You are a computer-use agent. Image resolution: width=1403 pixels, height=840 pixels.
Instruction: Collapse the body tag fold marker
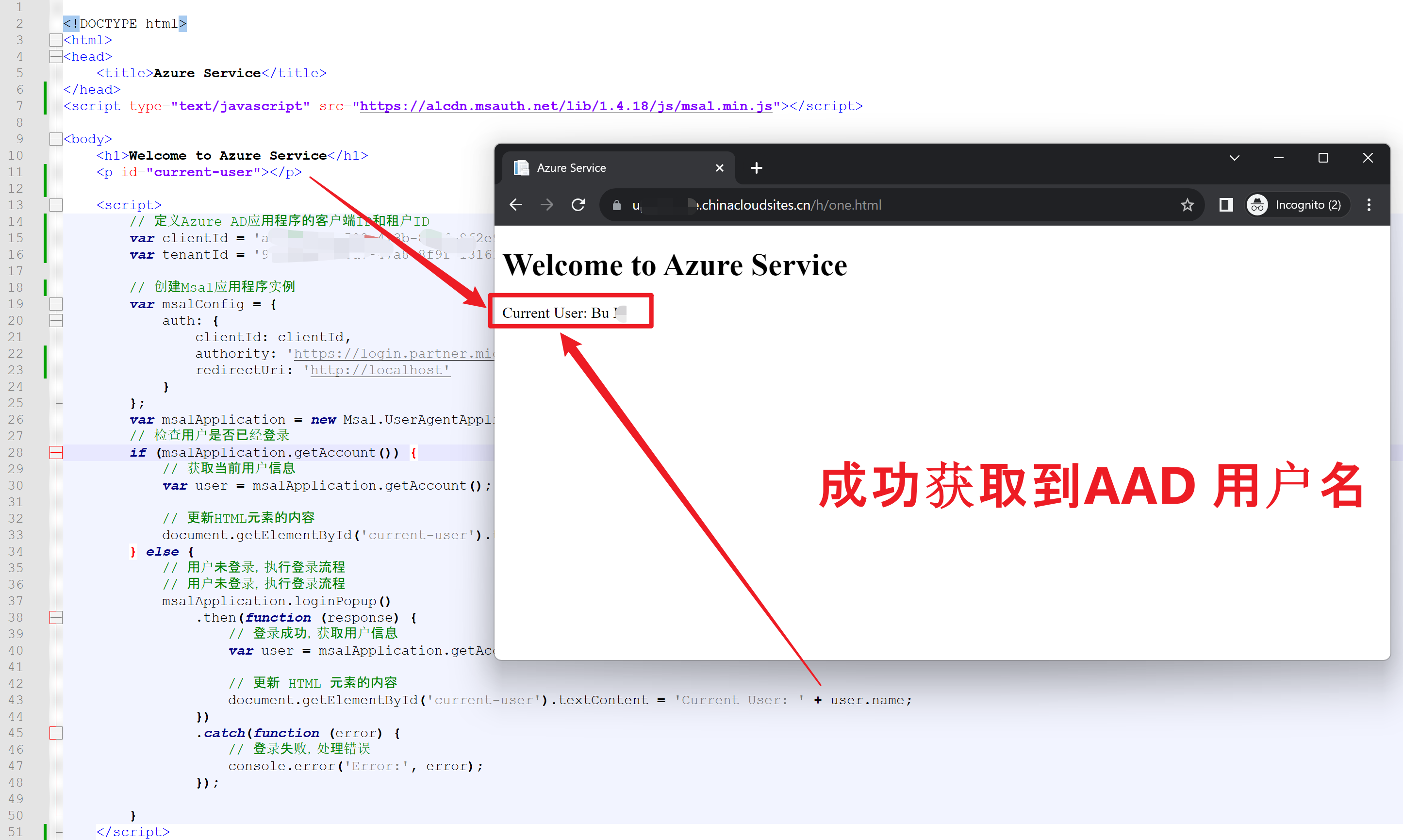(x=55, y=139)
